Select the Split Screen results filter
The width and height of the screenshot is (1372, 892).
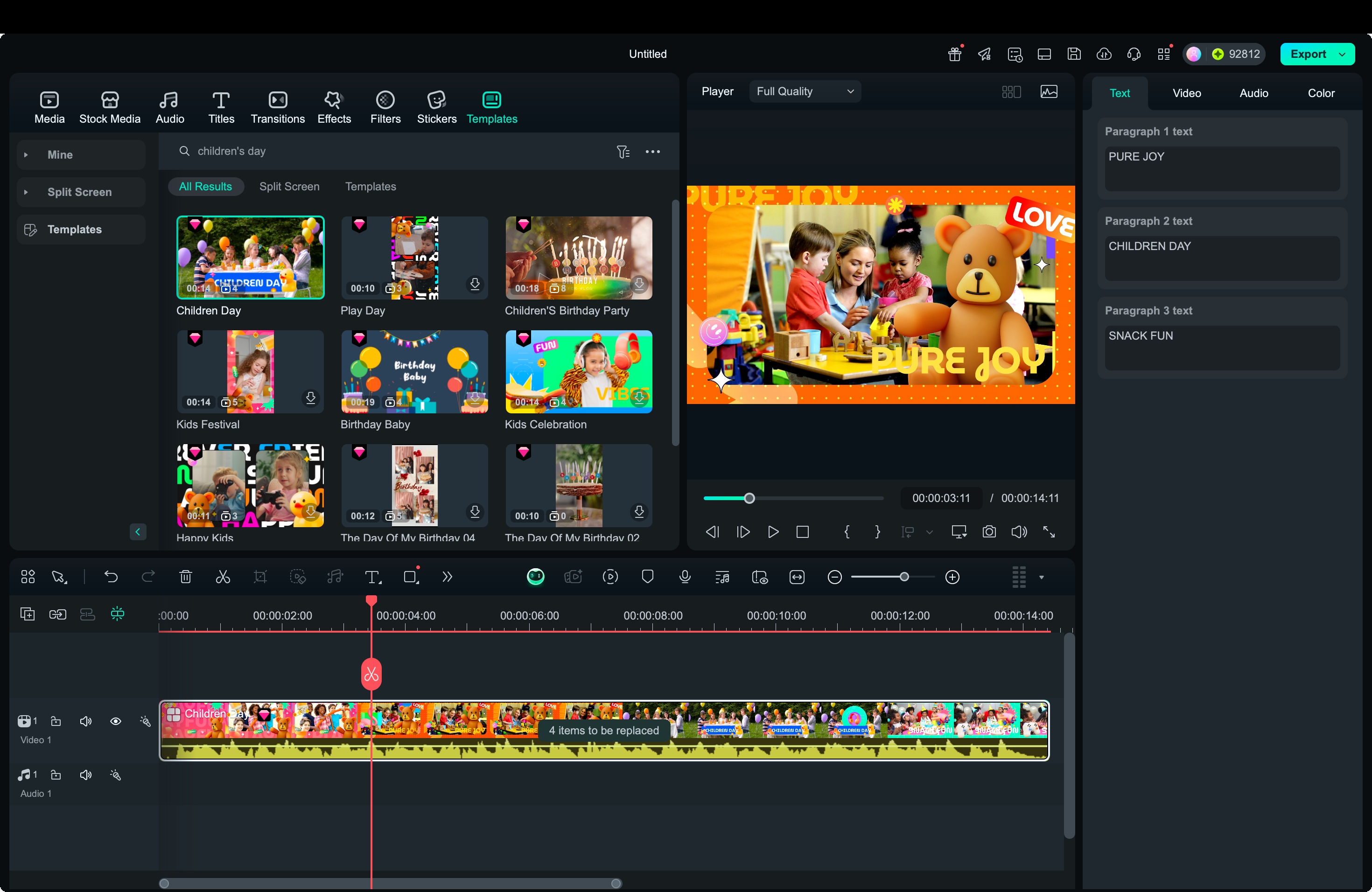[x=289, y=187]
